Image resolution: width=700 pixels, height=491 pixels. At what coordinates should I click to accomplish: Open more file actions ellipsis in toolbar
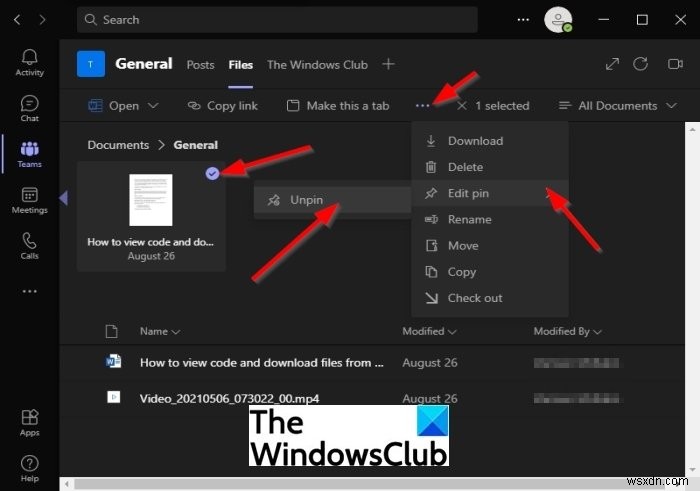pos(422,106)
